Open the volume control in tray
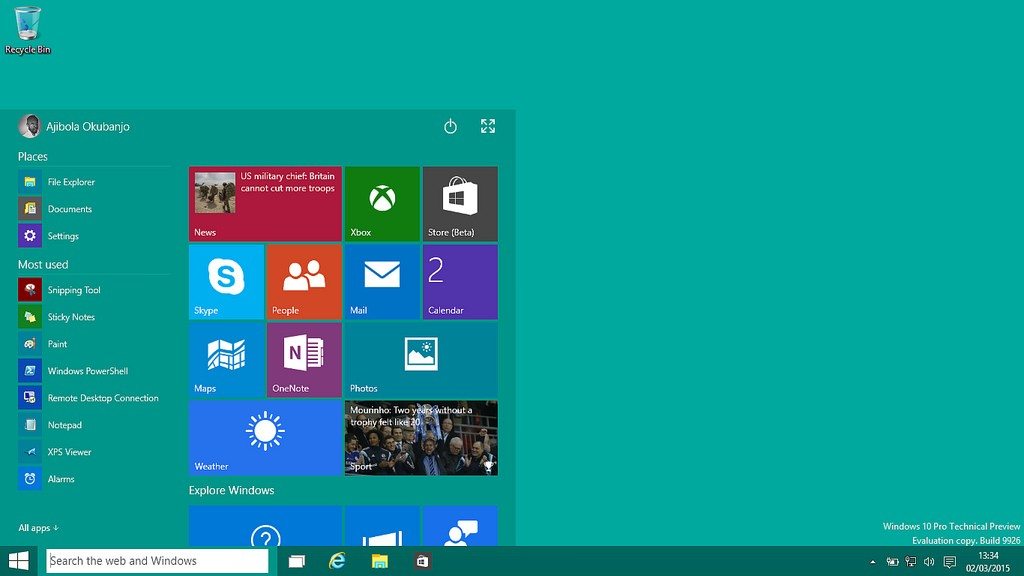The height and width of the screenshot is (576, 1024). pyautogui.click(x=929, y=562)
